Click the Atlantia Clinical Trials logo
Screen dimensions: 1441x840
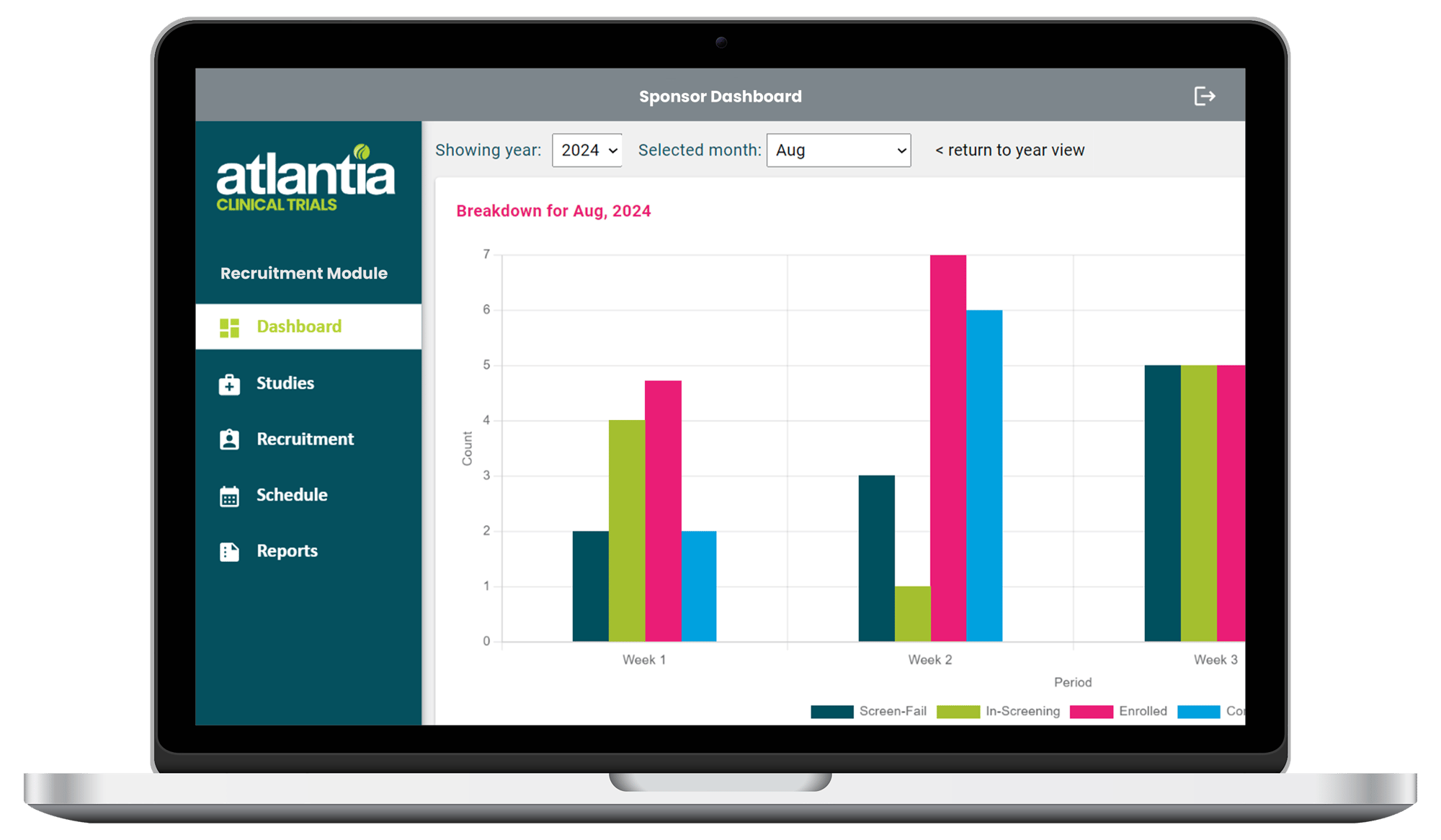point(305,177)
